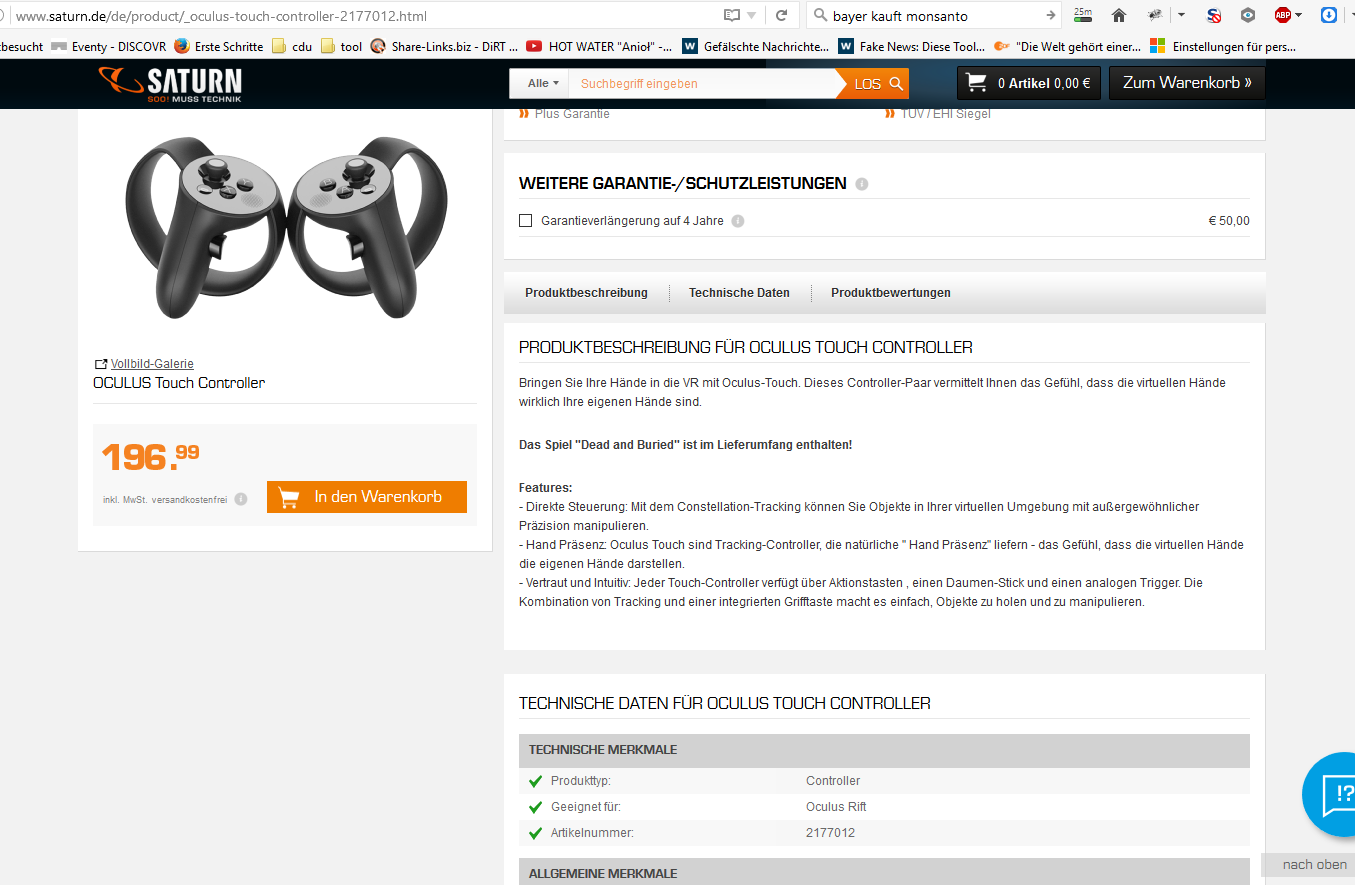Open the shopping cart icon in header
Image resolution: width=1355 pixels, height=885 pixels.
[x=977, y=83]
